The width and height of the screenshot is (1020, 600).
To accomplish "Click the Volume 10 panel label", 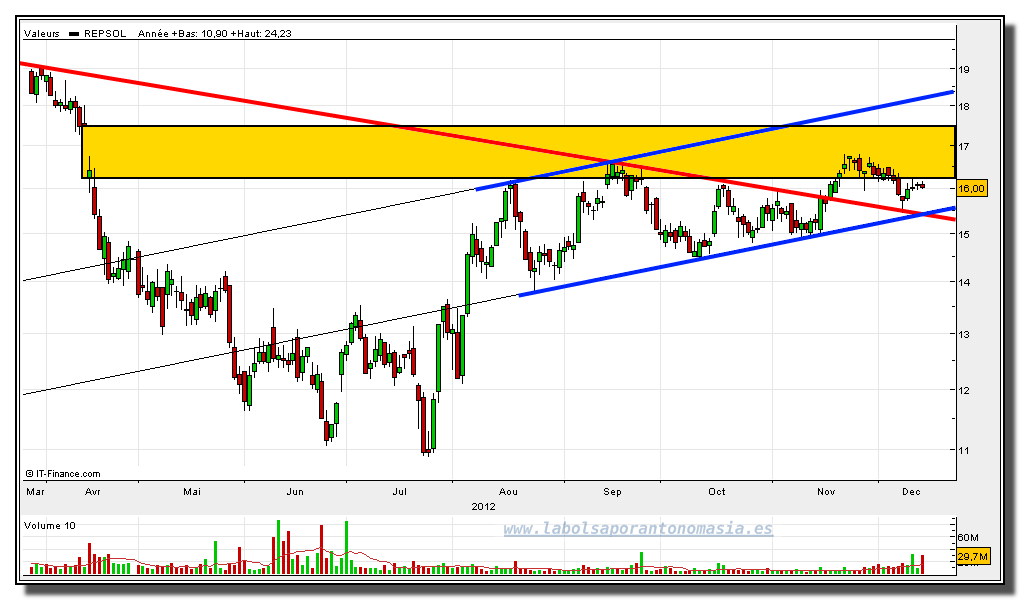I will pyautogui.click(x=49, y=526).
